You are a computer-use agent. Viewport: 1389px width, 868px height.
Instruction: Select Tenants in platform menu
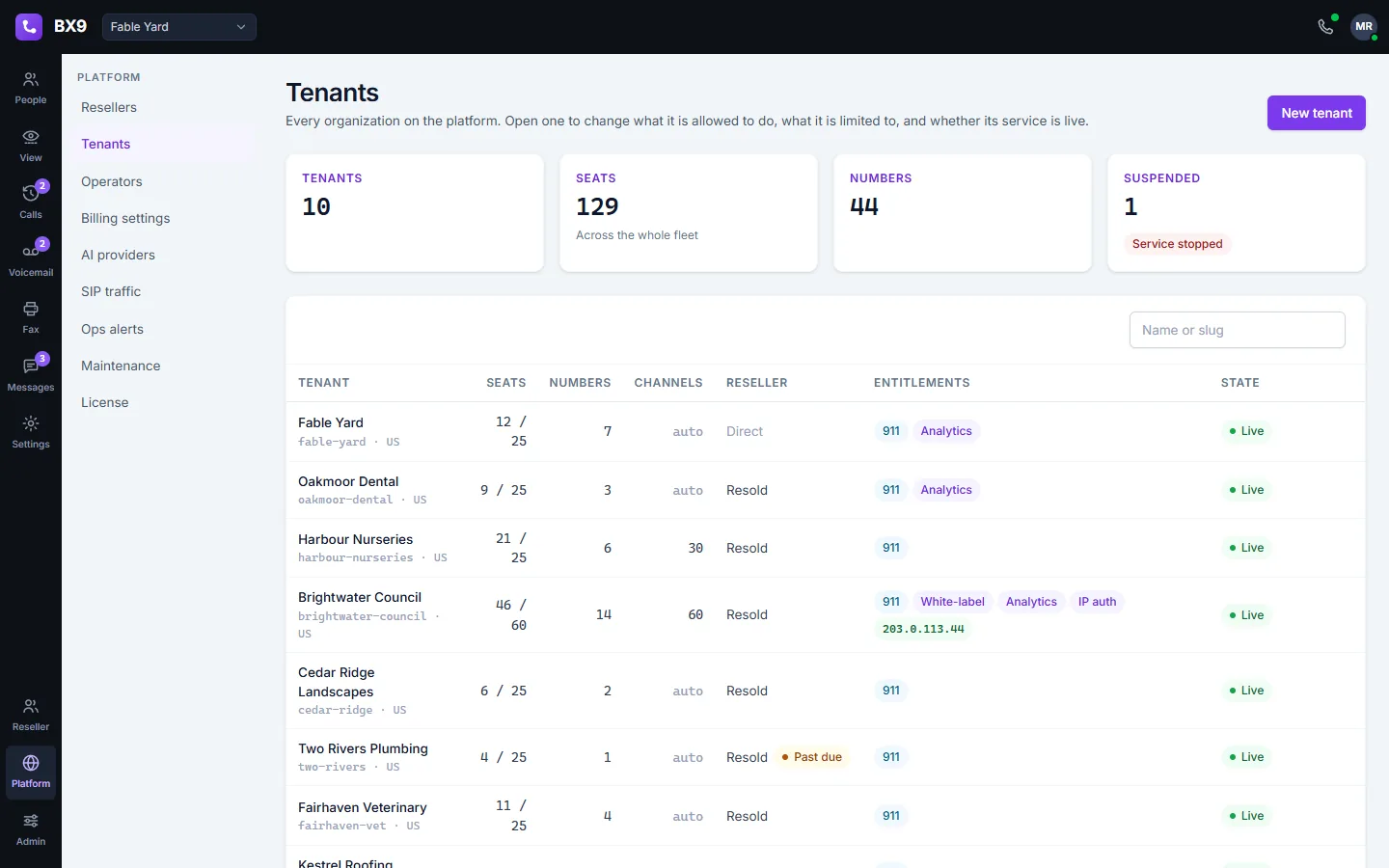[160, 144]
